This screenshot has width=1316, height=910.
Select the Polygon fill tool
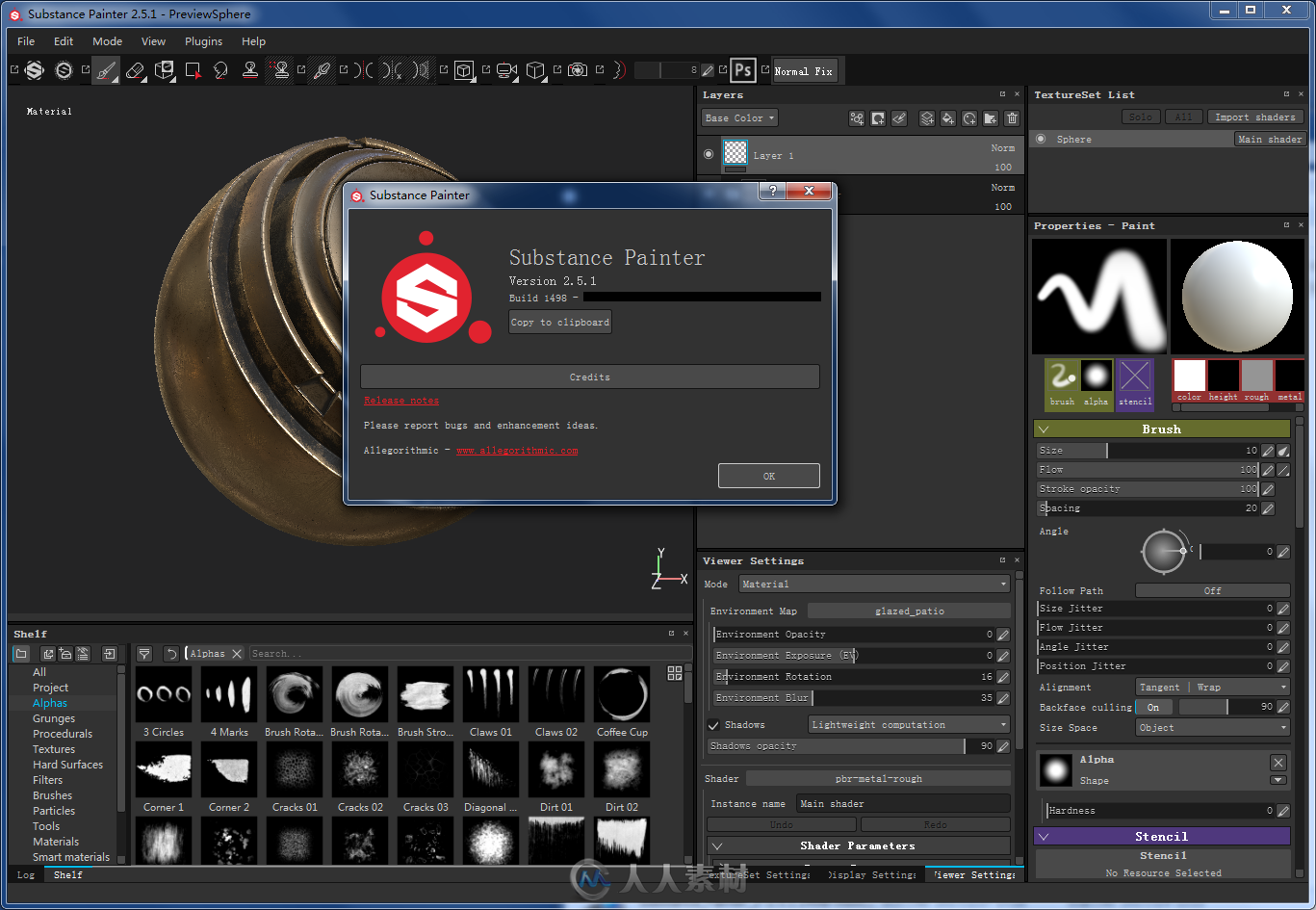194,70
